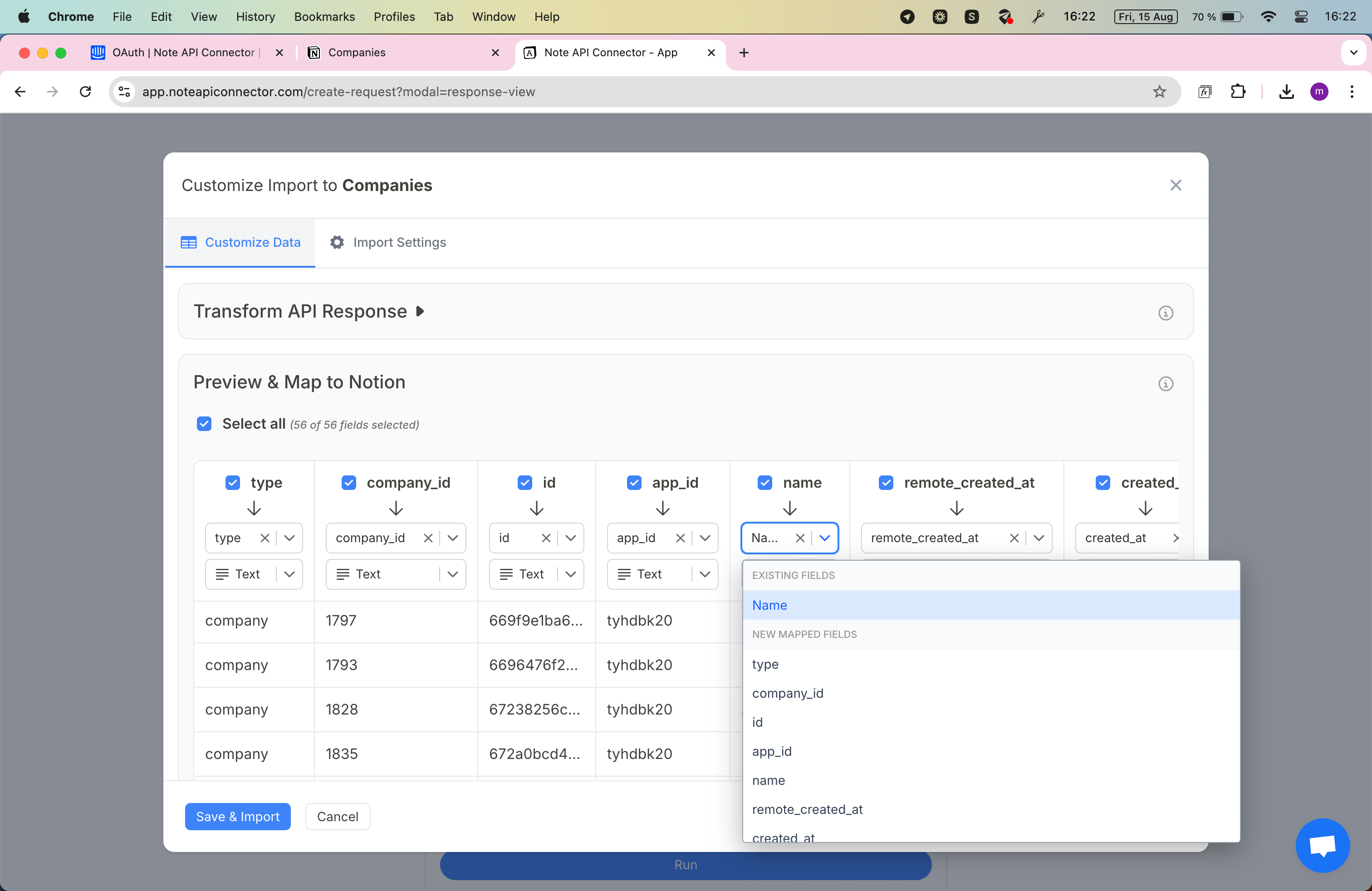Image resolution: width=1372 pixels, height=891 pixels.
Task: Click the fx extension icon in toolbar
Action: click(x=1205, y=92)
